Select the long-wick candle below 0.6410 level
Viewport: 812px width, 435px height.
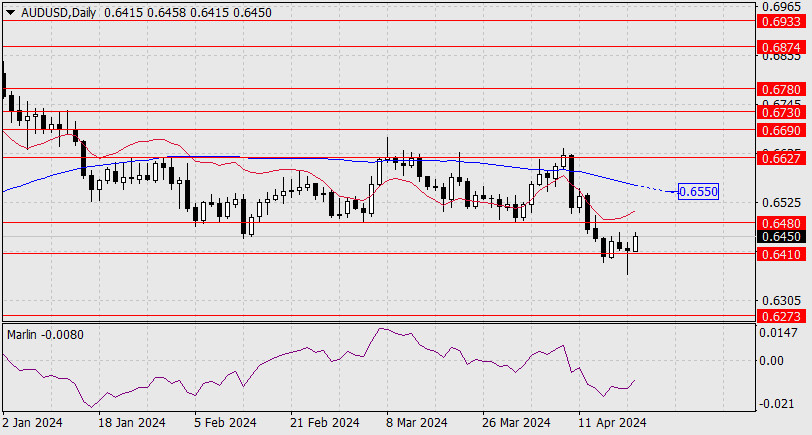point(628,258)
